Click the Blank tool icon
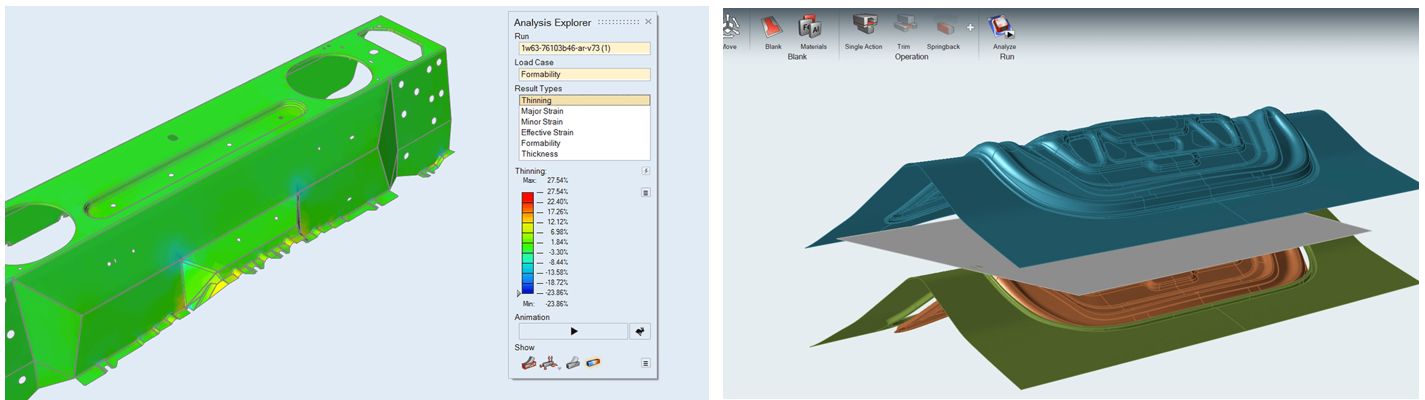The height and width of the screenshot is (400, 1425). 773,27
